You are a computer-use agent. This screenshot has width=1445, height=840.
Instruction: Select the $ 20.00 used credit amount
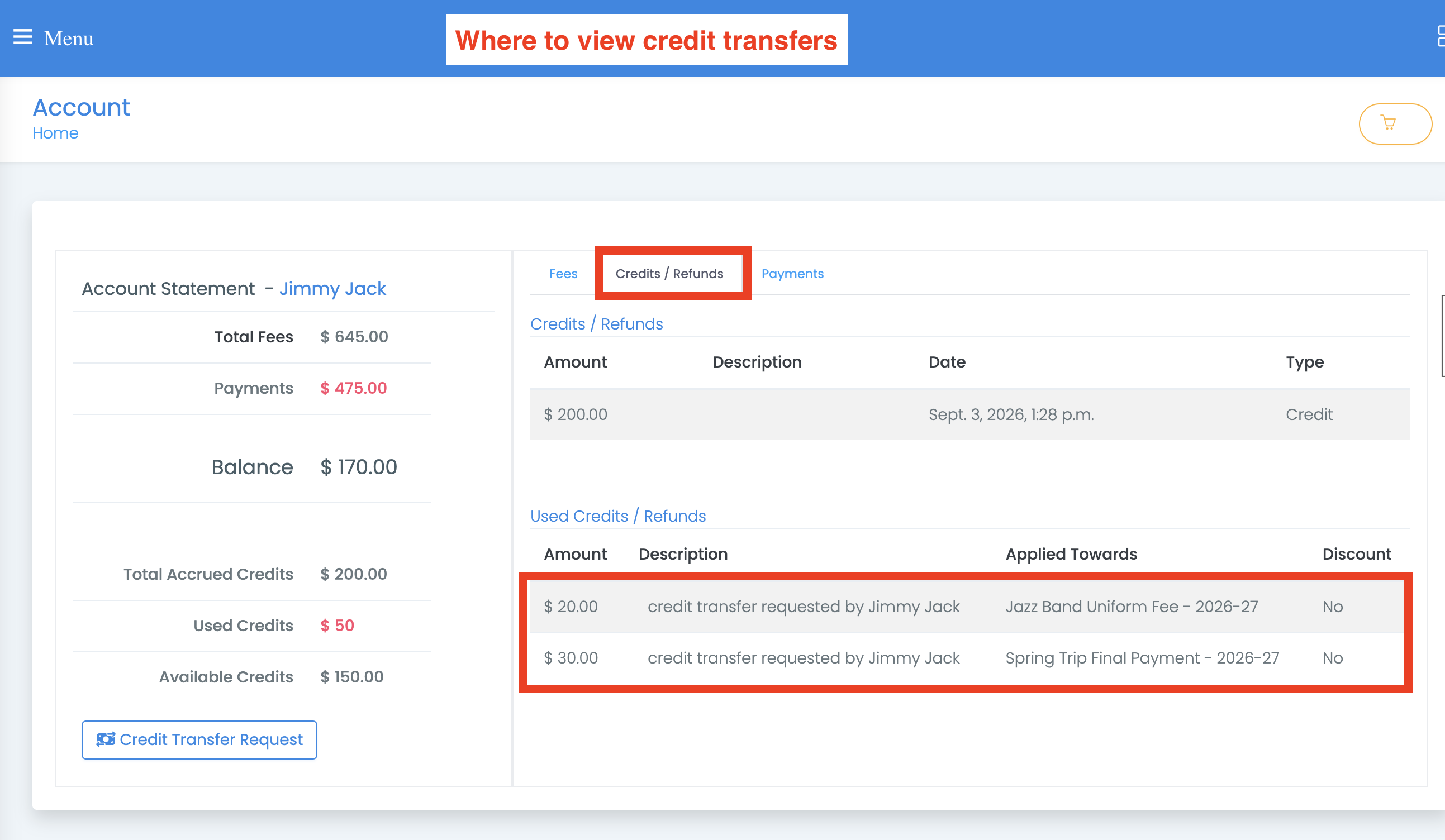[571, 606]
